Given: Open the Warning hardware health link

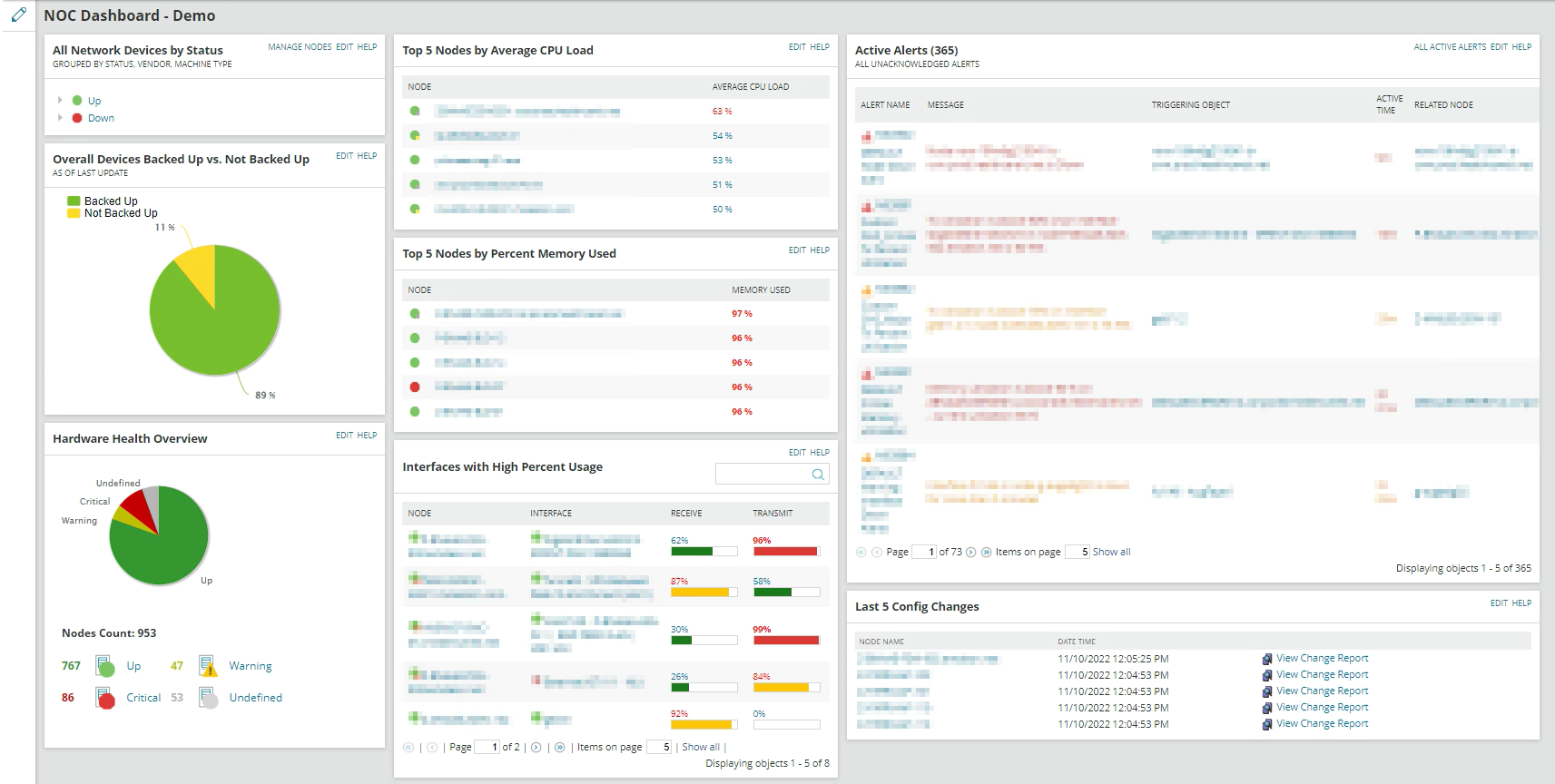Looking at the screenshot, I should coord(251,666).
